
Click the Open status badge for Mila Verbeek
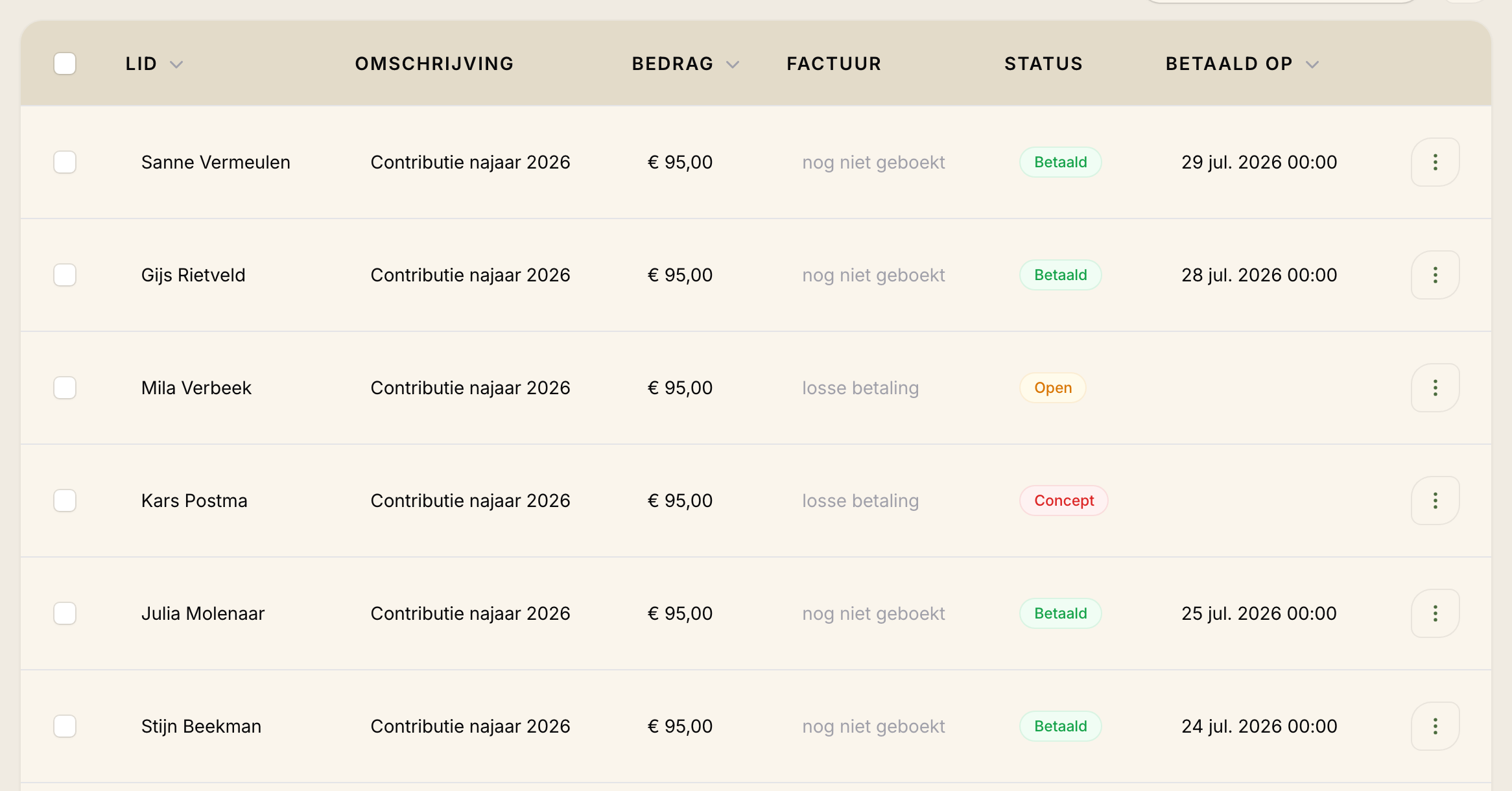(1053, 388)
